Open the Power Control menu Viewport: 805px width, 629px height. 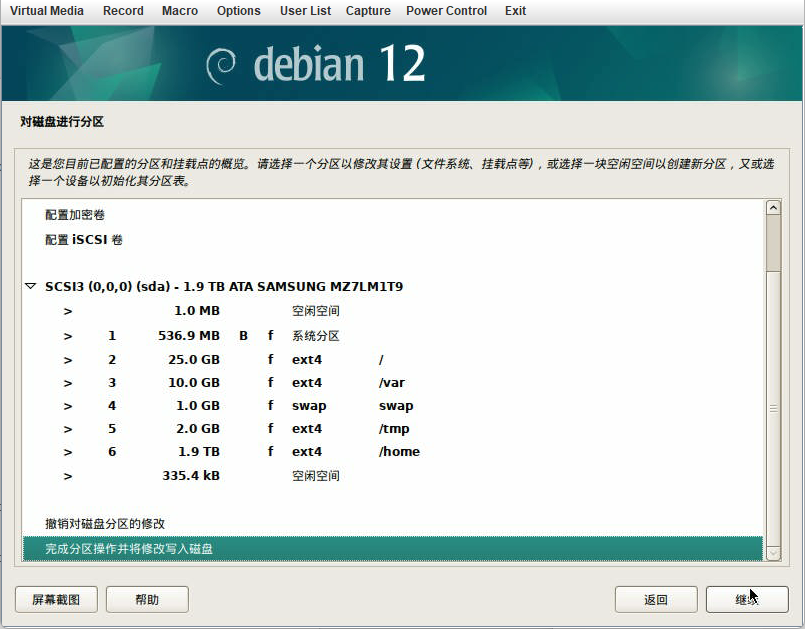pos(447,11)
